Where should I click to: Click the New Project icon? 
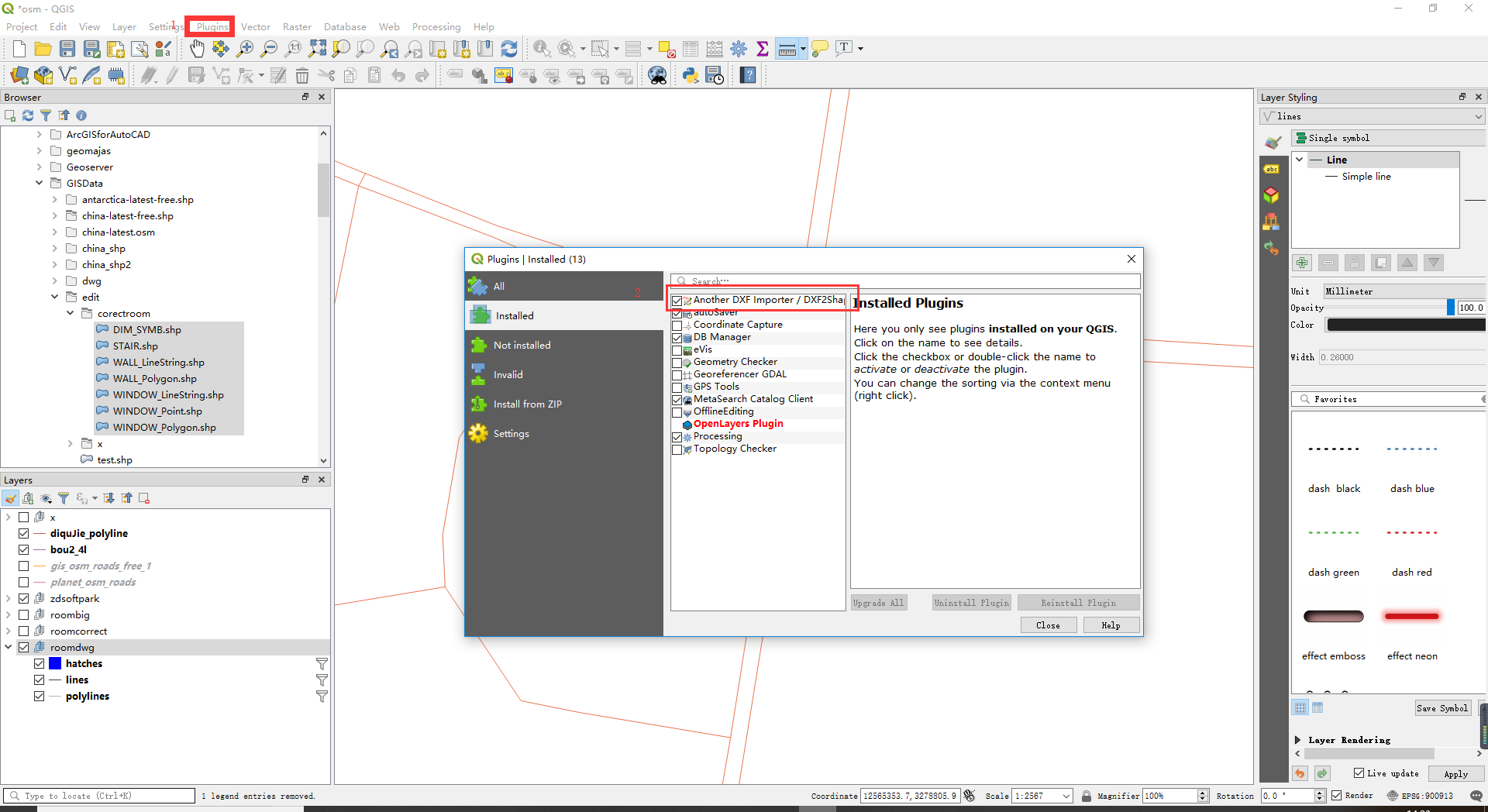click(19, 50)
